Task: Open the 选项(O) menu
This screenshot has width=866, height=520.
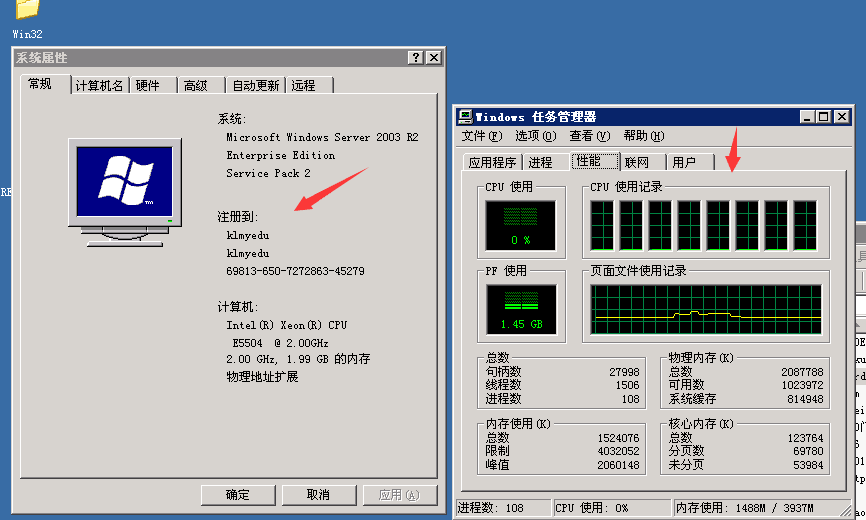Action: (535, 136)
